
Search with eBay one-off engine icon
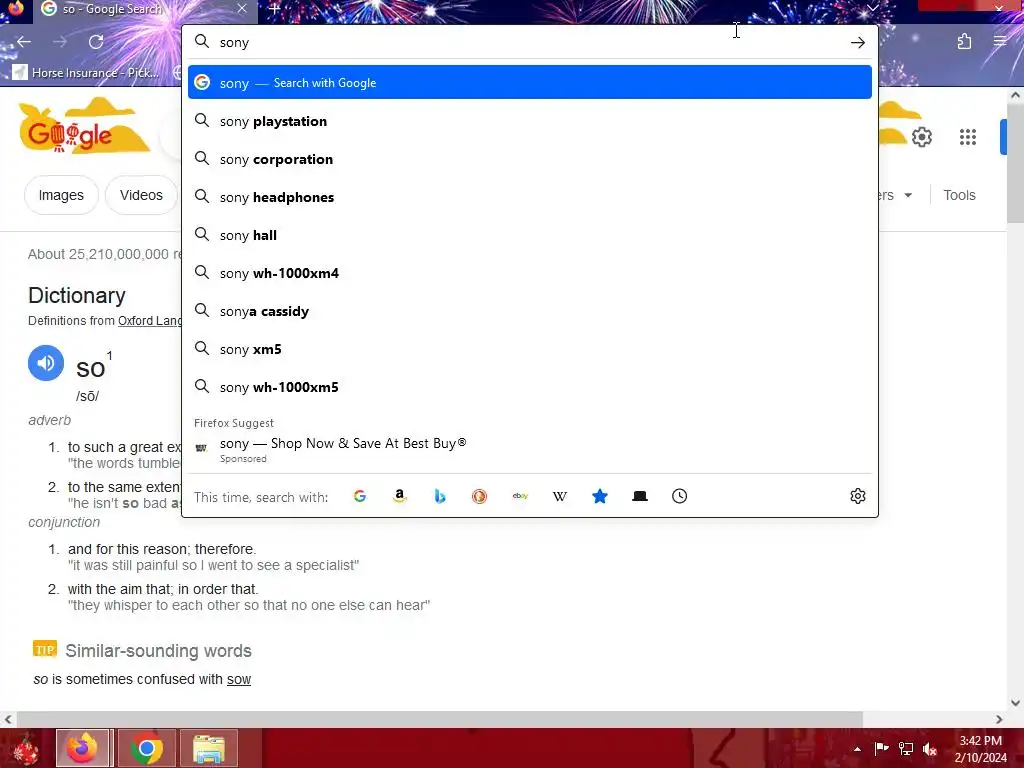[x=520, y=496]
